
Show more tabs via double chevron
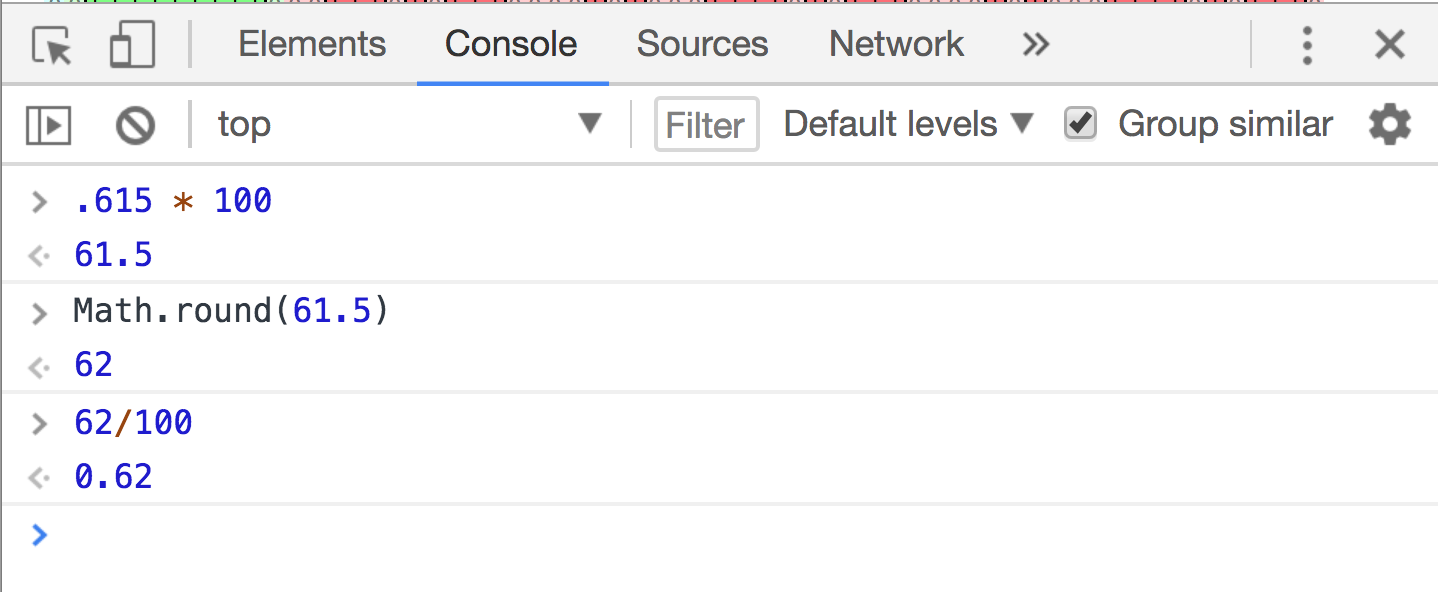coord(1036,44)
